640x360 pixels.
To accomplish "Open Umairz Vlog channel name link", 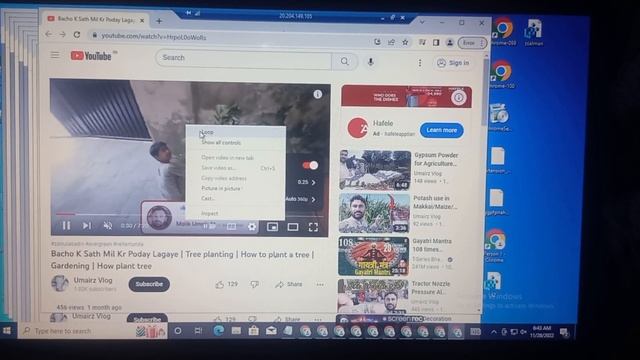I will pos(93,280).
